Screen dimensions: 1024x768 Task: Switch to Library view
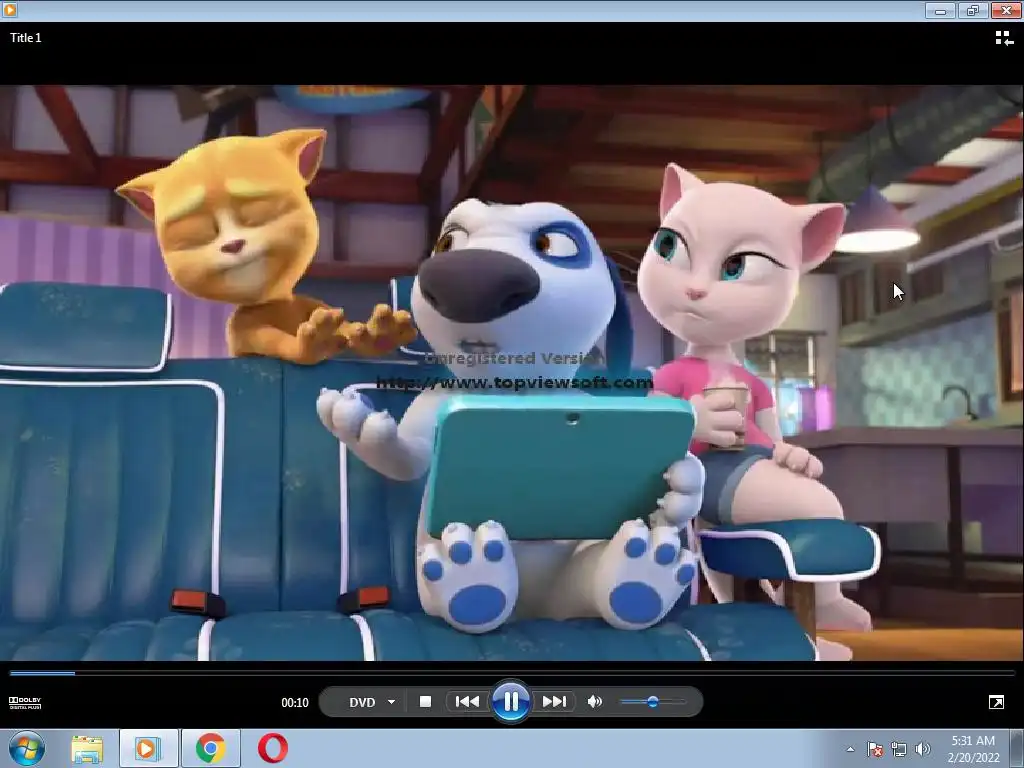point(1004,39)
